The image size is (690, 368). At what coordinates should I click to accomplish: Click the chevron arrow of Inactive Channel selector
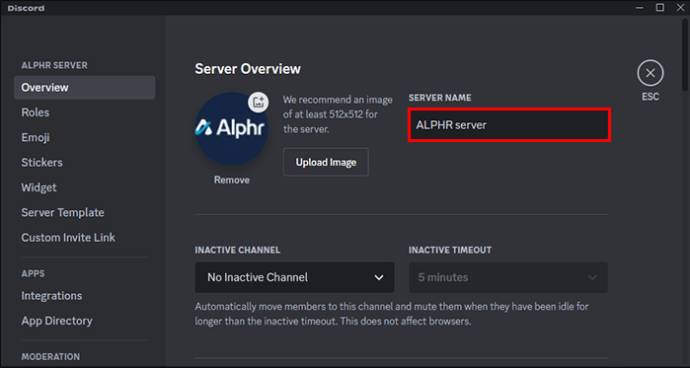coord(378,278)
